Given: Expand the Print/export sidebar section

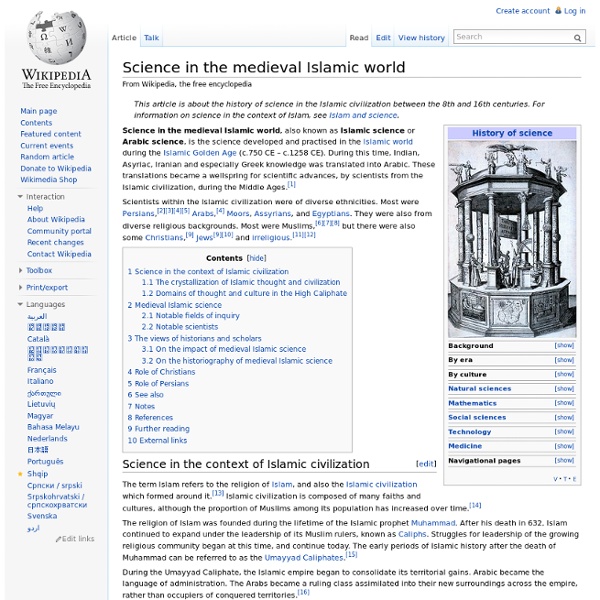Looking at the screenshot, I should (x=20, y=287).
